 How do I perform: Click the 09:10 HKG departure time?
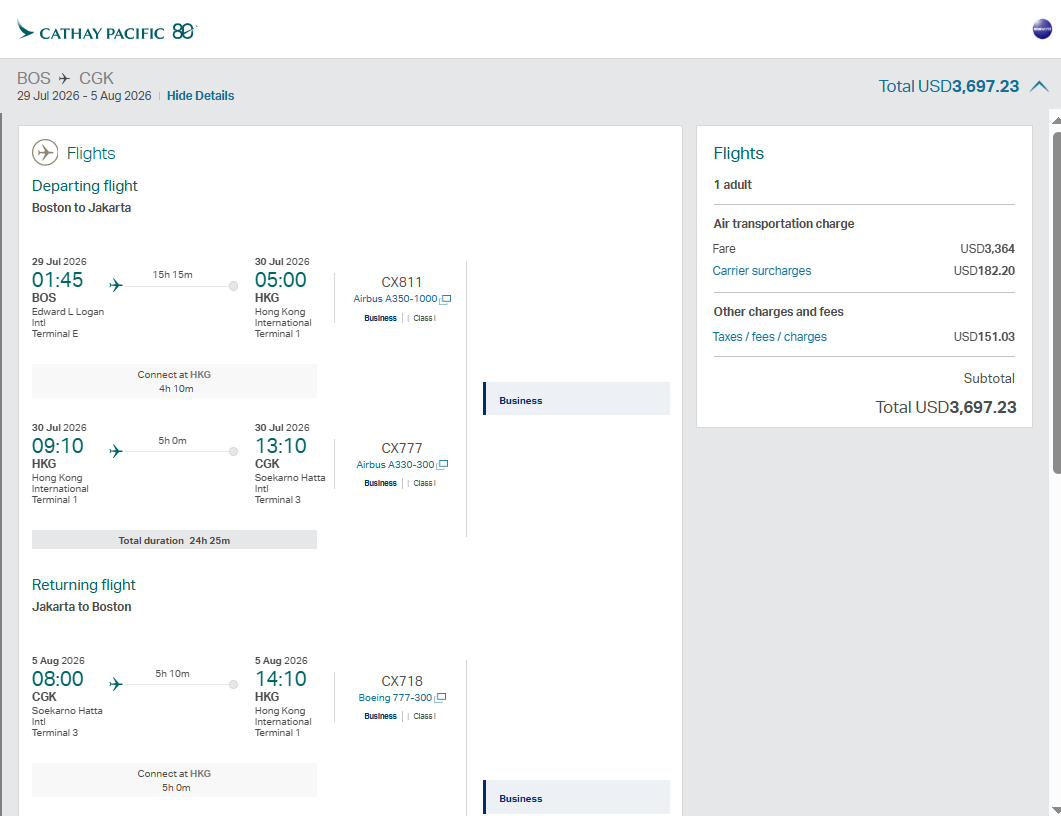(58, 445)
